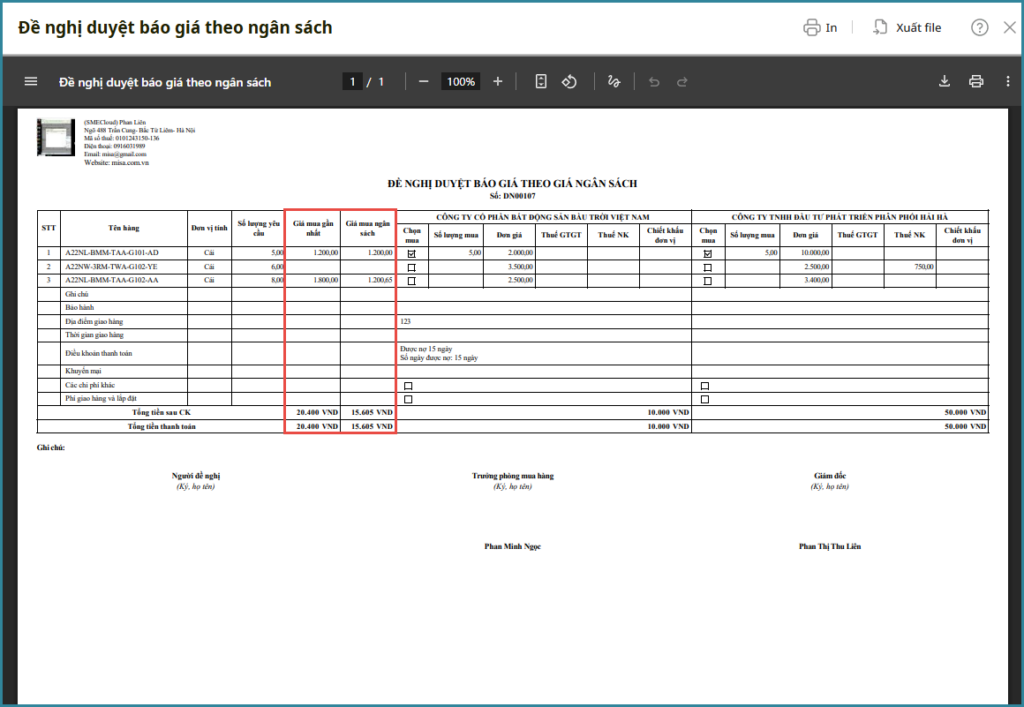
Task: Open the help question mark icon
Action: click(x=980, y=28)
